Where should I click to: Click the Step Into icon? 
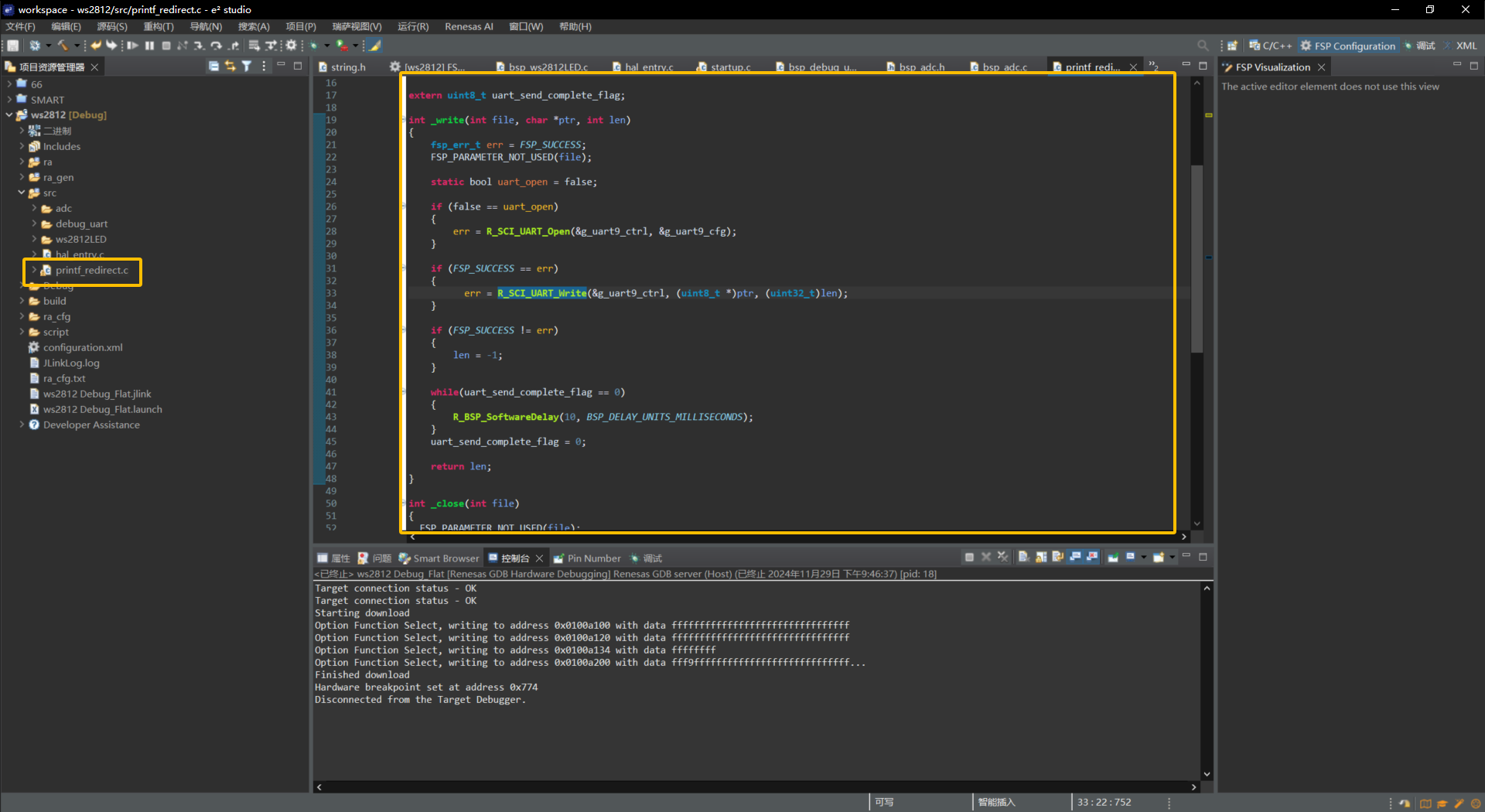199,46
